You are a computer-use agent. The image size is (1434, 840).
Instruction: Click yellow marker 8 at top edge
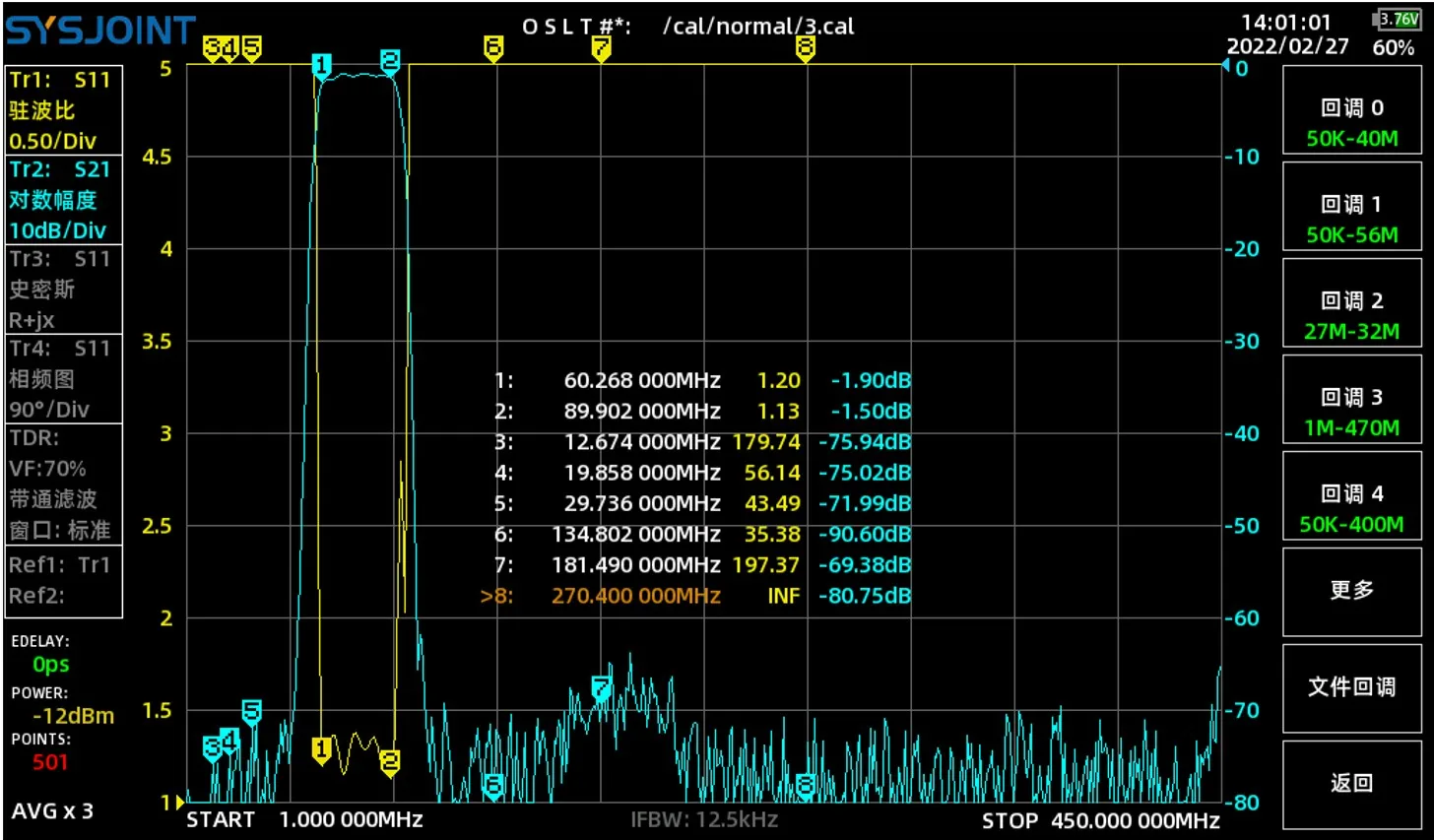point(806,48)
